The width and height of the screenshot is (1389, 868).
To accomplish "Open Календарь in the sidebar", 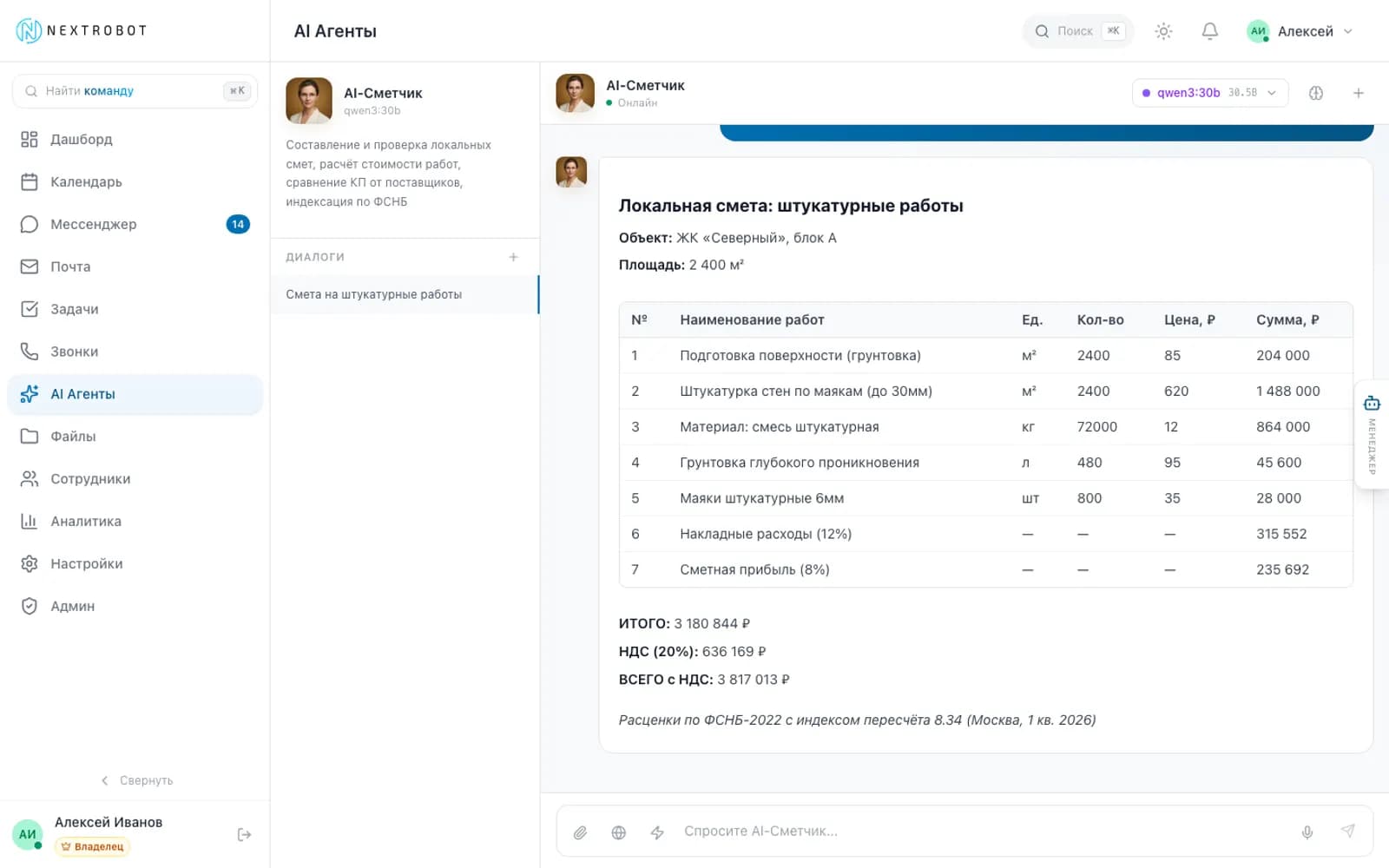I will point(135,181).
